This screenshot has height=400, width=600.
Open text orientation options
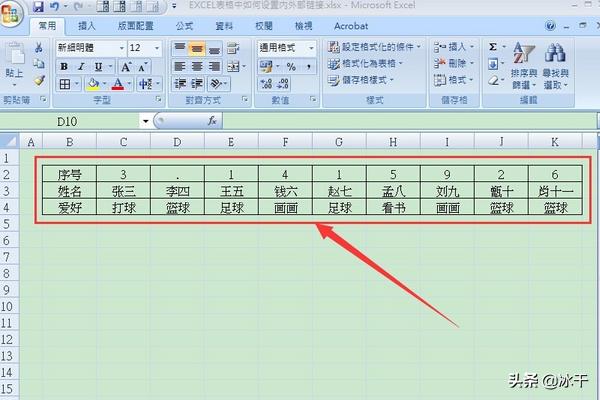[218, 84]
